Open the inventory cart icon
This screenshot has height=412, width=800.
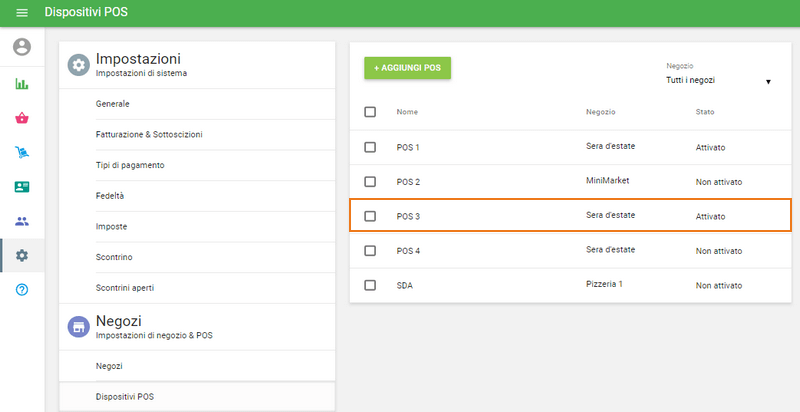click(22, 152)
